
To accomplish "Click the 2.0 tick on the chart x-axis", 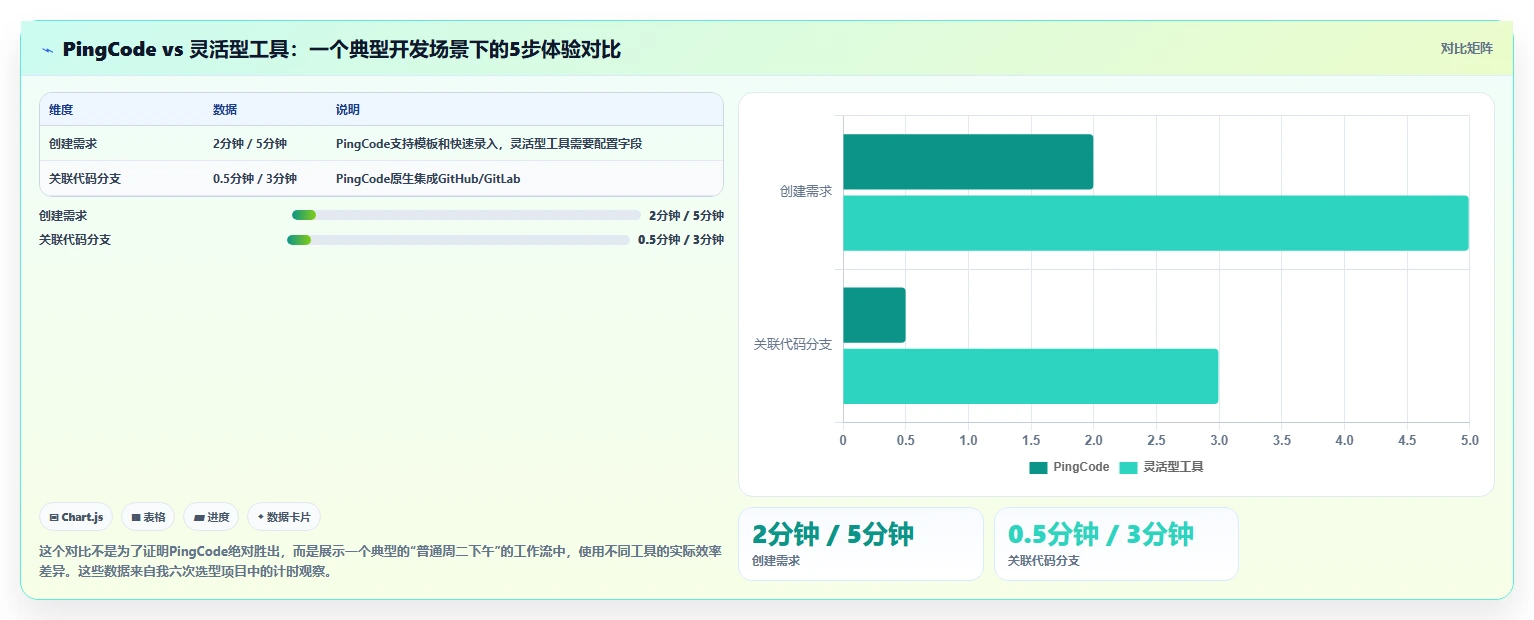I will click(x=1093, y=440).
